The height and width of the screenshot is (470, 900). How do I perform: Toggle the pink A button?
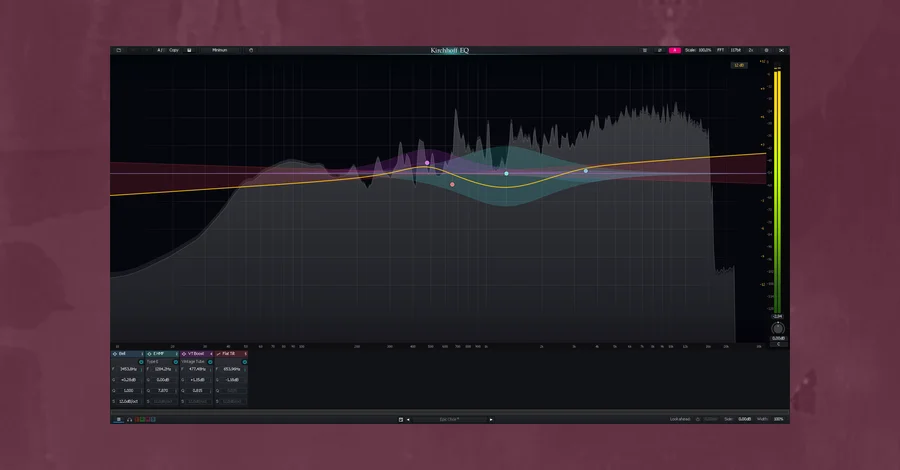(675, 50)
